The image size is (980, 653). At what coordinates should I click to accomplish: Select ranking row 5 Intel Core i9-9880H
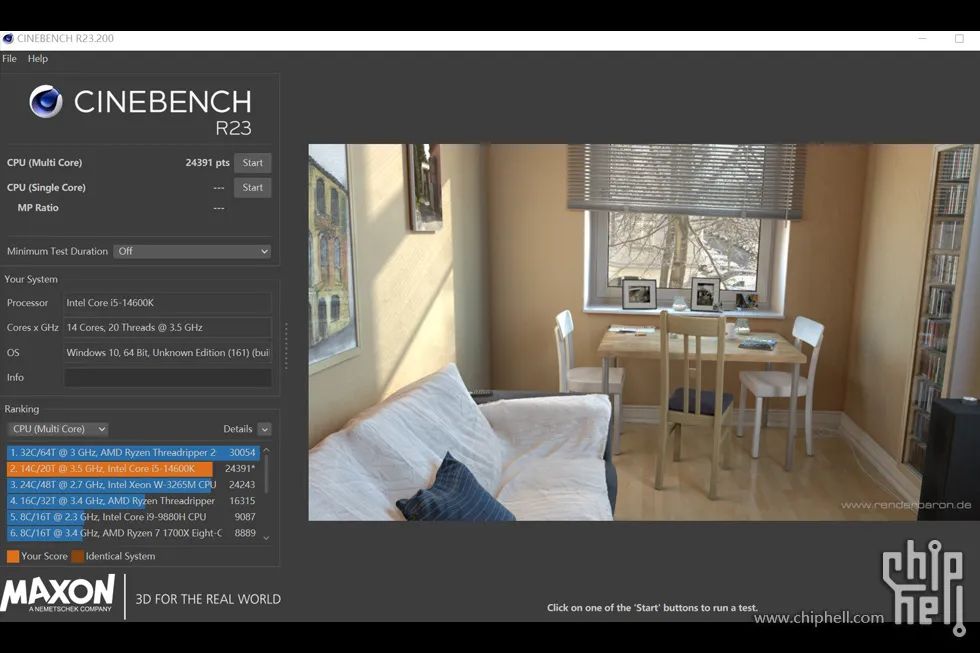(132, 517)
